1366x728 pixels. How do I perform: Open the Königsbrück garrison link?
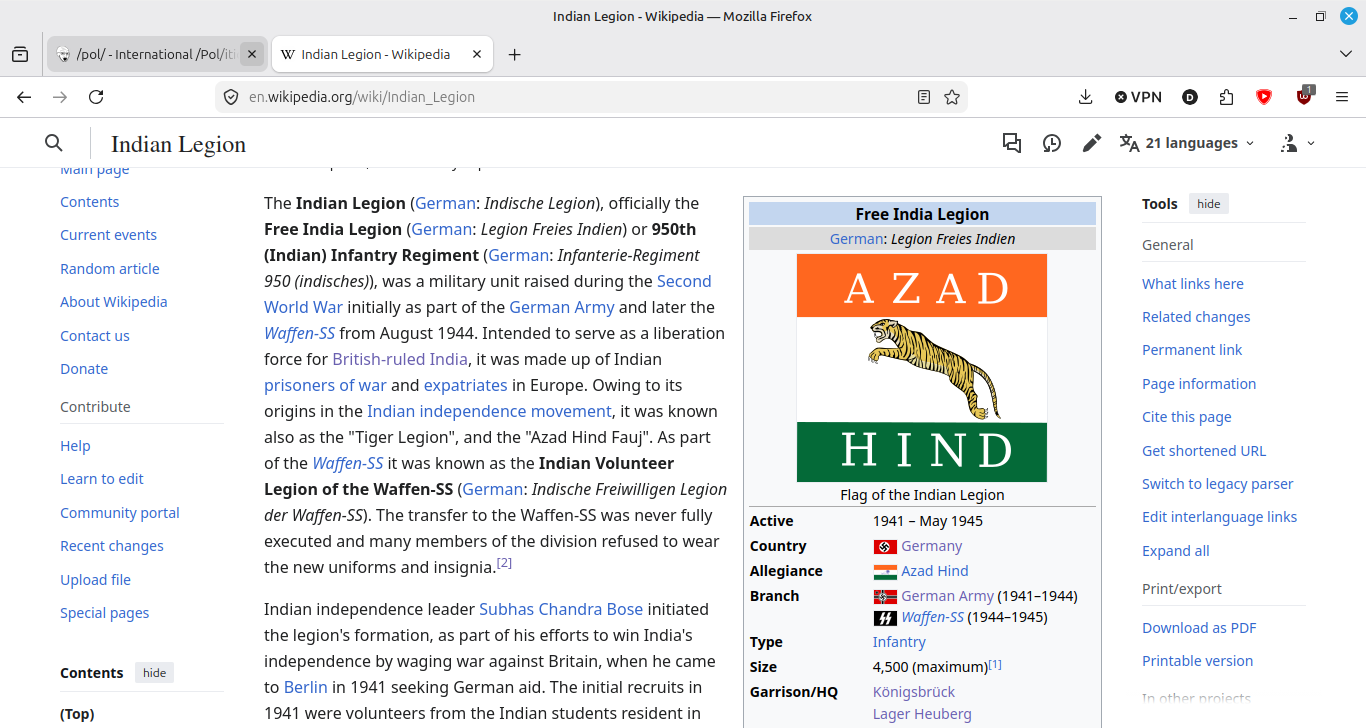(x=914, y=692)
